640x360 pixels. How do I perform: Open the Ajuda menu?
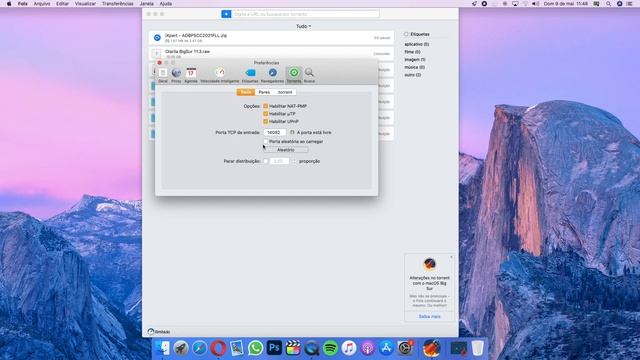pyautogui.click(x=165, y=4)
